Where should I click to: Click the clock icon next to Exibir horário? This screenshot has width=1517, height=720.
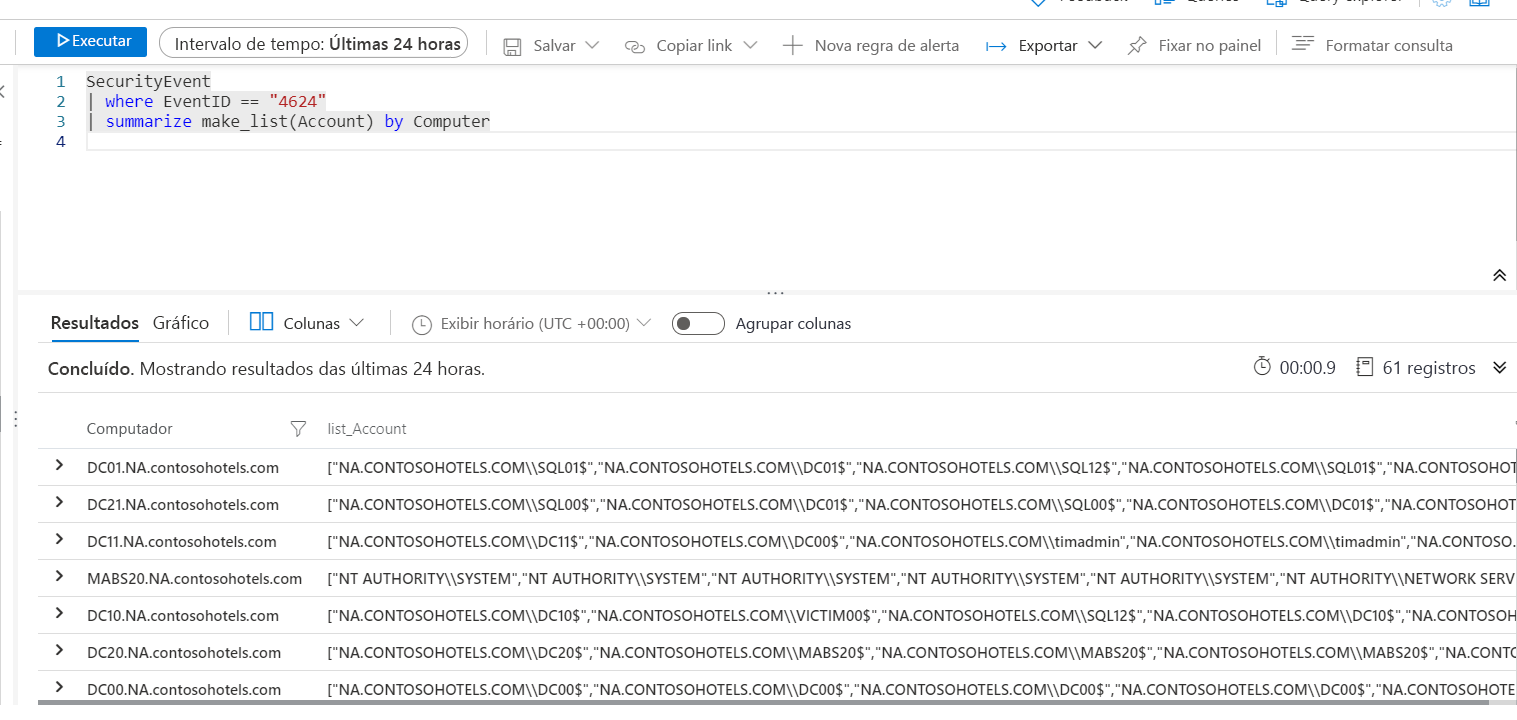pos(422,324)
